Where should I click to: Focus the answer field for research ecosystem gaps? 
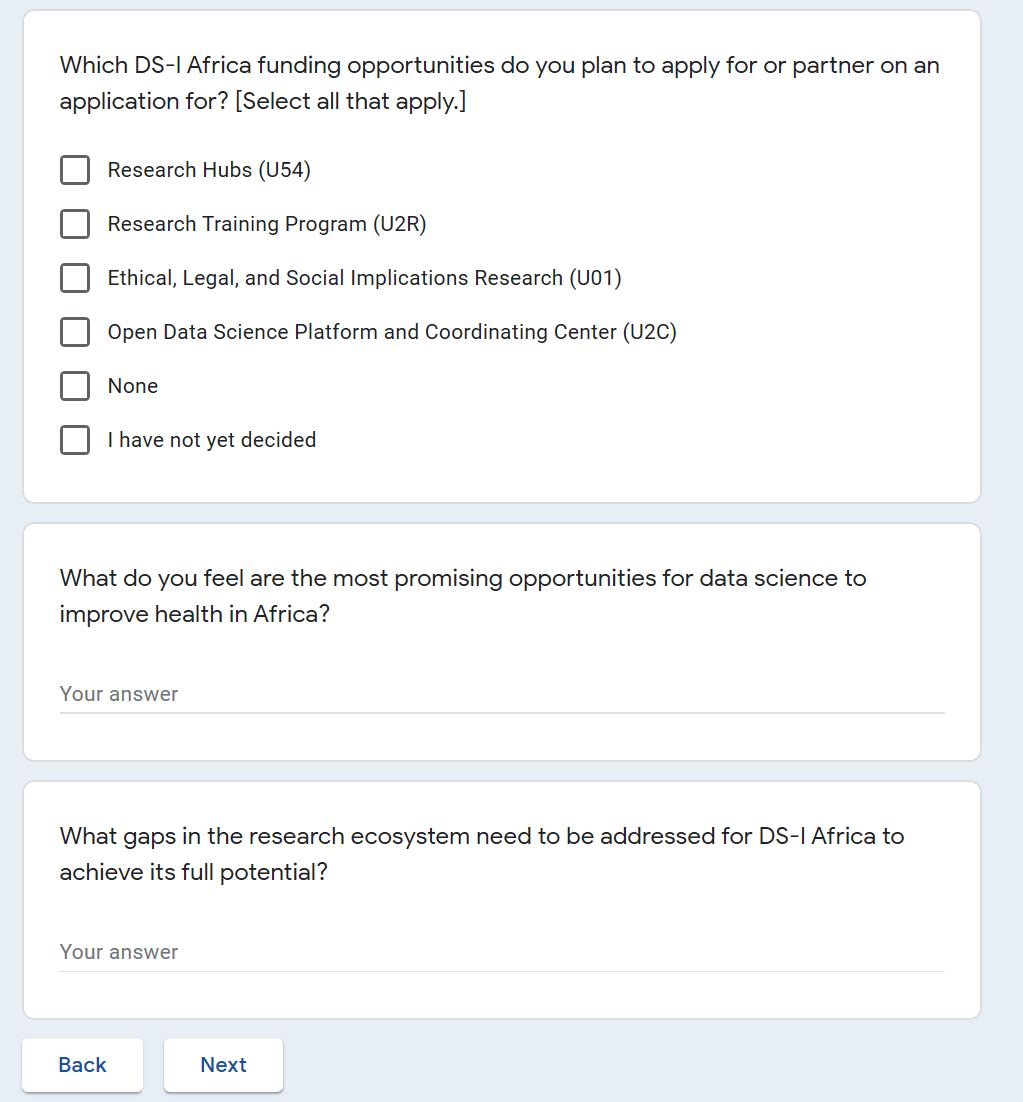(x=502, y=952)
